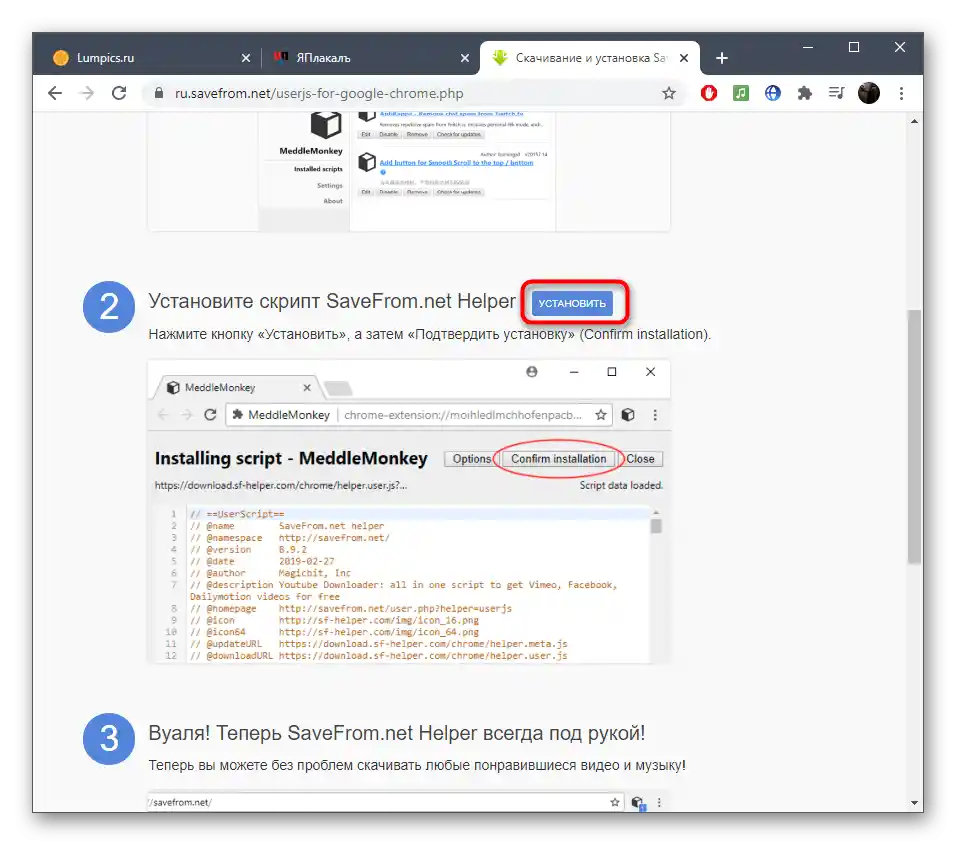This screenshot has height=845, width=956.
Task: Click the blue УСТАНОВИТЬ install button
Action: click(x=572, y=303)
